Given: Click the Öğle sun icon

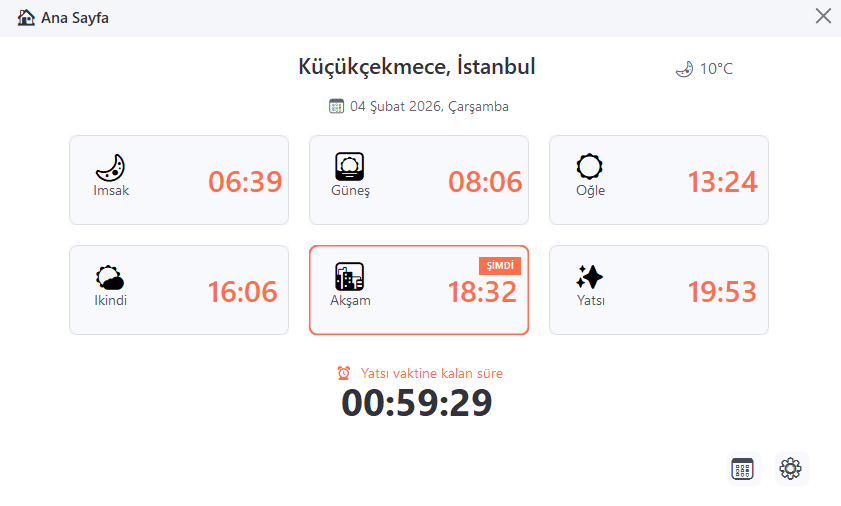Looking at the screenshot, I should 590,167.
